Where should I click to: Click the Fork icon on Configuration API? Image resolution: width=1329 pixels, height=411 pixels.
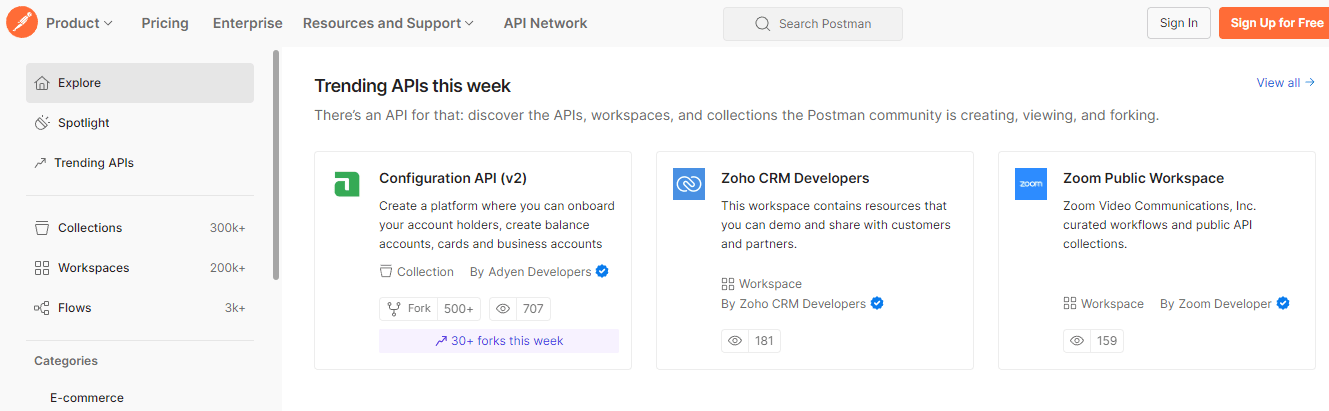pyautogui.click(x=392, y=309)
